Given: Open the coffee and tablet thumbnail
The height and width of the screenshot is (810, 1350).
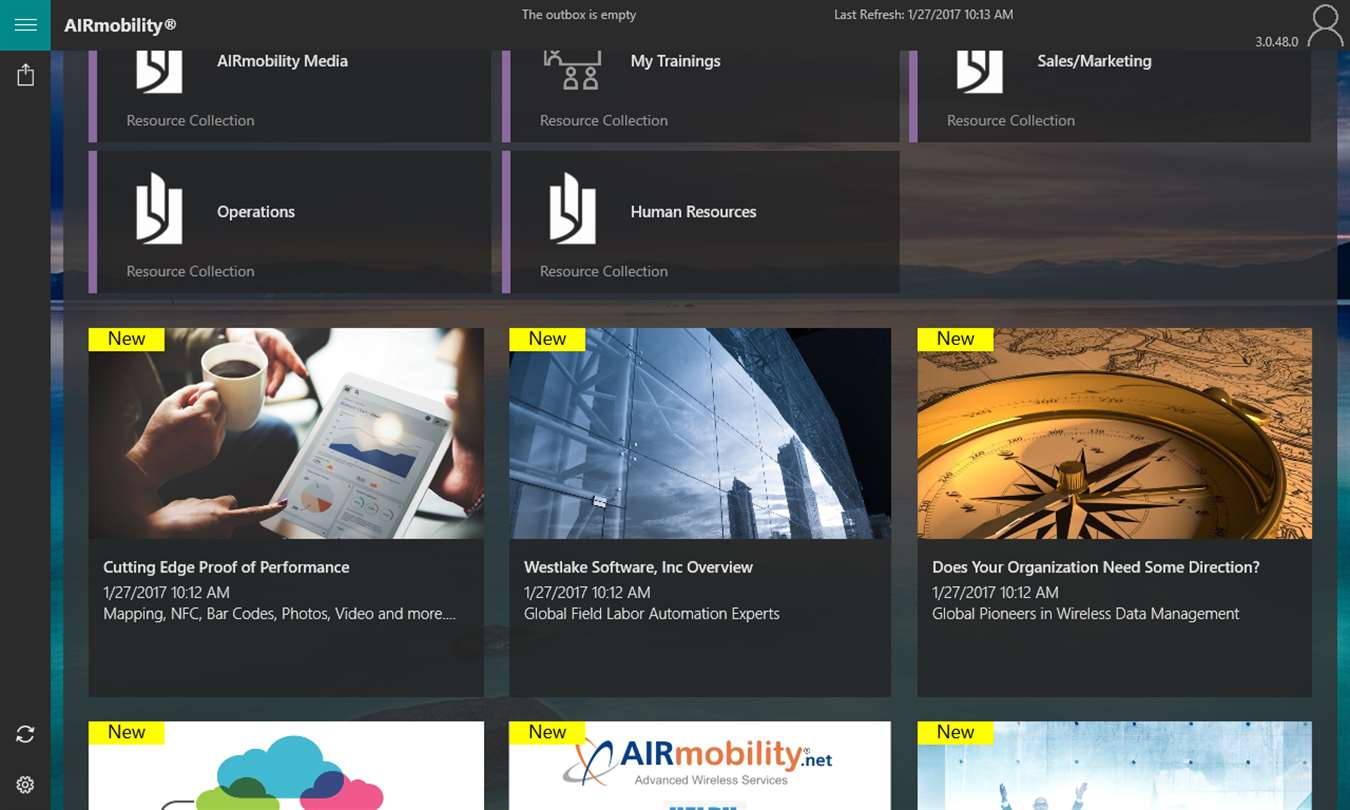Looking at the screenshot, I should coord(286,434).
